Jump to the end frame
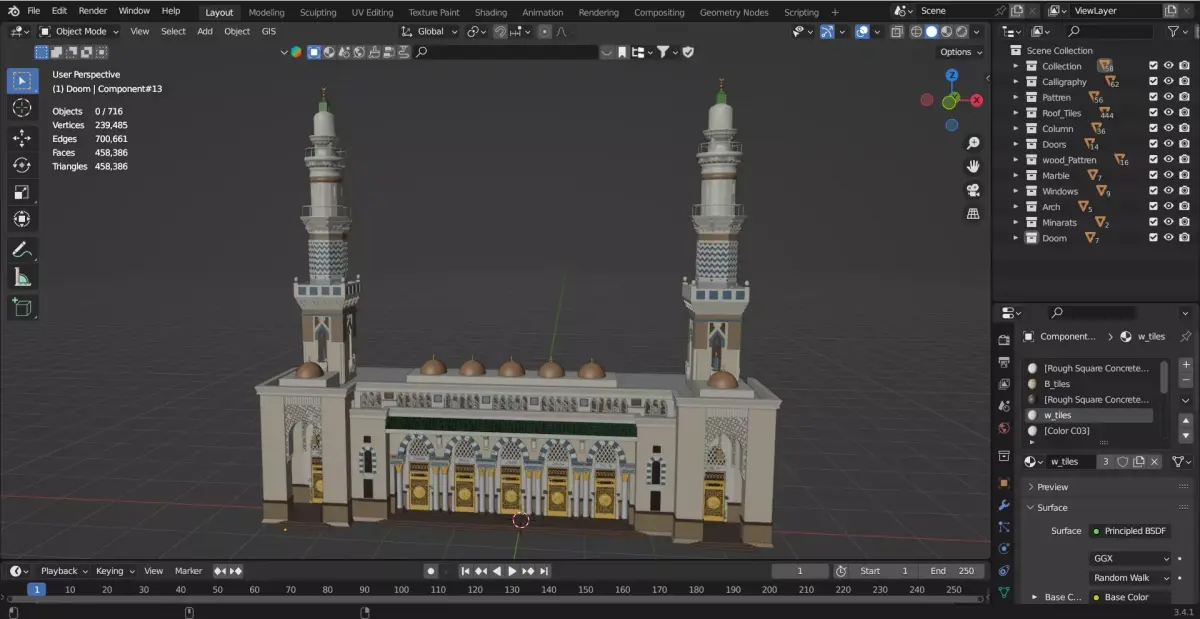The width and height of the screenshot is (1200, 619). (544, 571)
